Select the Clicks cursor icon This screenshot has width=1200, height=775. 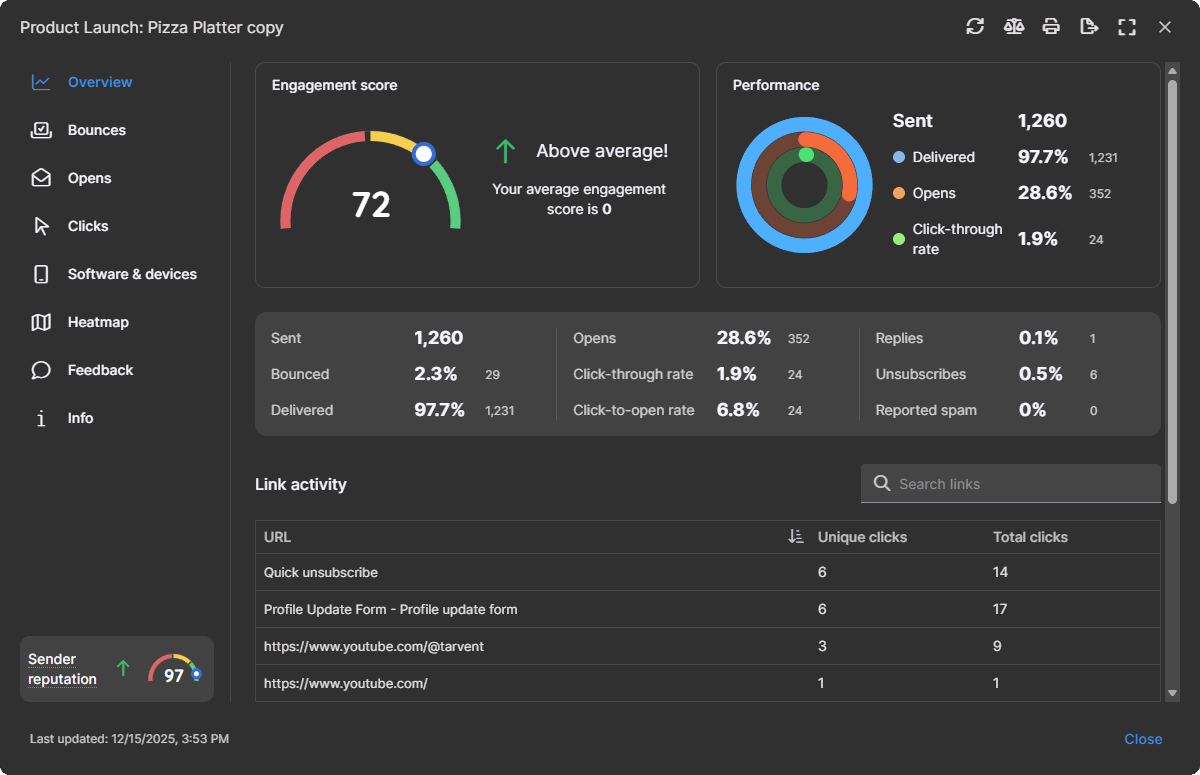point(40,226)
